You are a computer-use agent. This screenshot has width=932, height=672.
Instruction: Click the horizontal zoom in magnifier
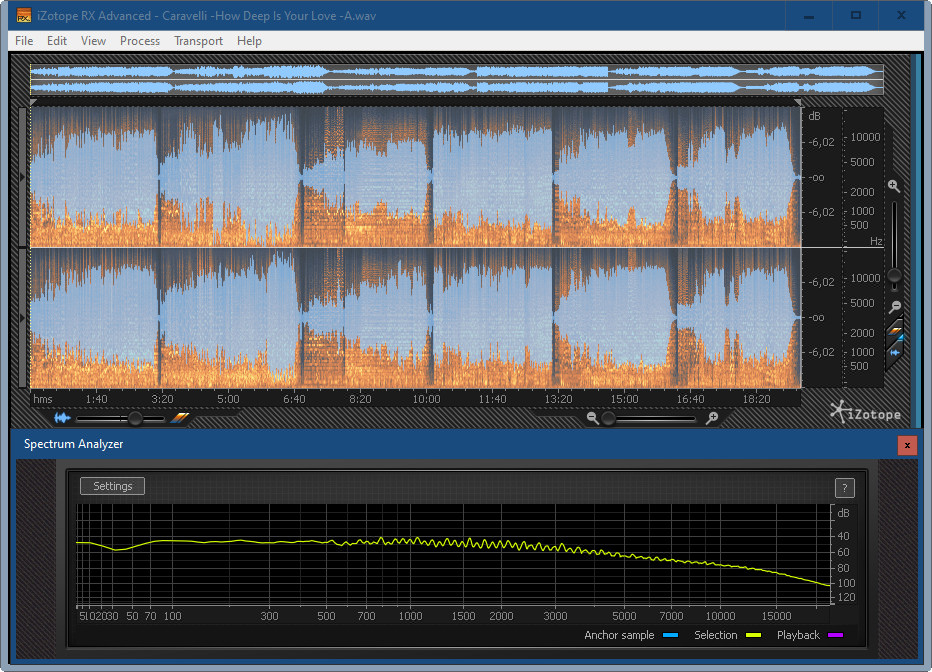[711, 418]
